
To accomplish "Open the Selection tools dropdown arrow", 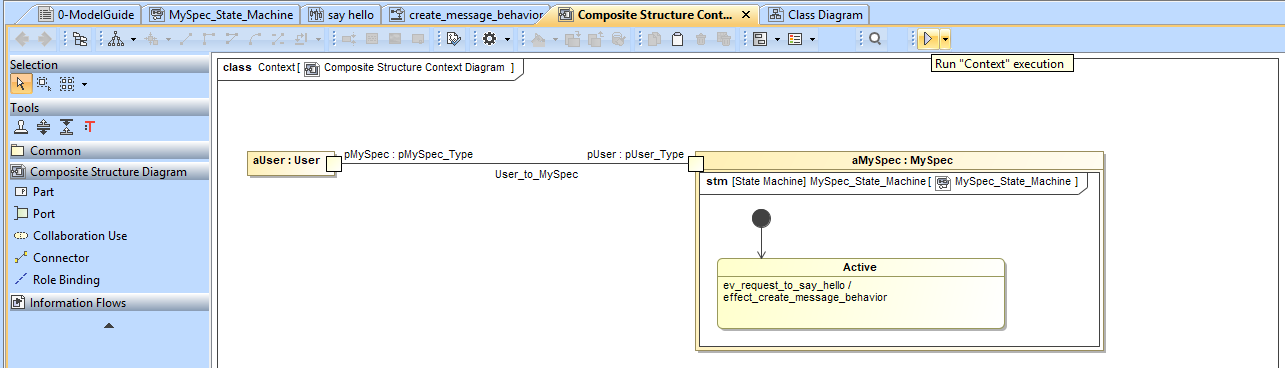I will pyautogui.click(x=84, y=84).
